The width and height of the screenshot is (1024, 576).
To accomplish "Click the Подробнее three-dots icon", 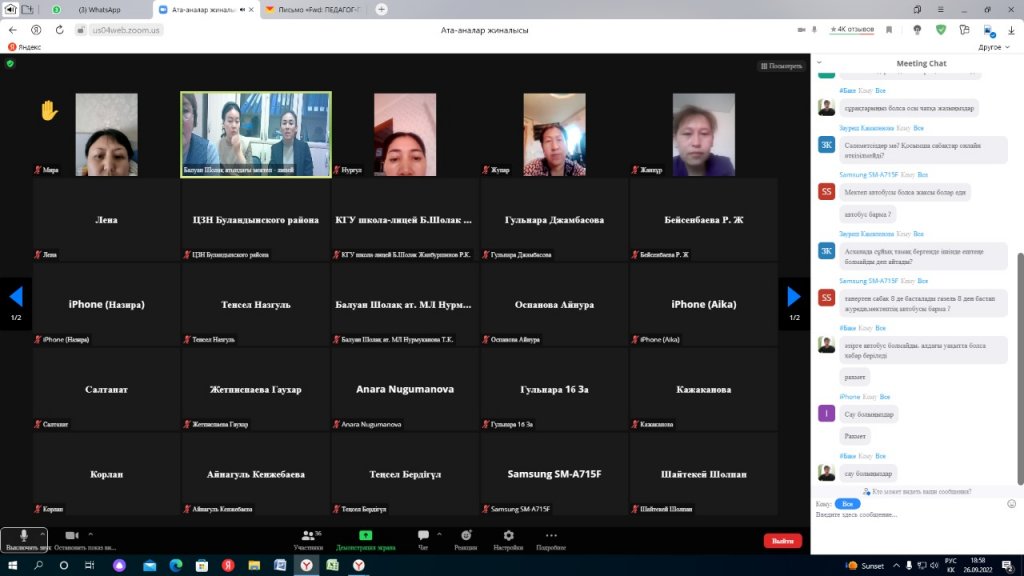I will pos(551,537).
